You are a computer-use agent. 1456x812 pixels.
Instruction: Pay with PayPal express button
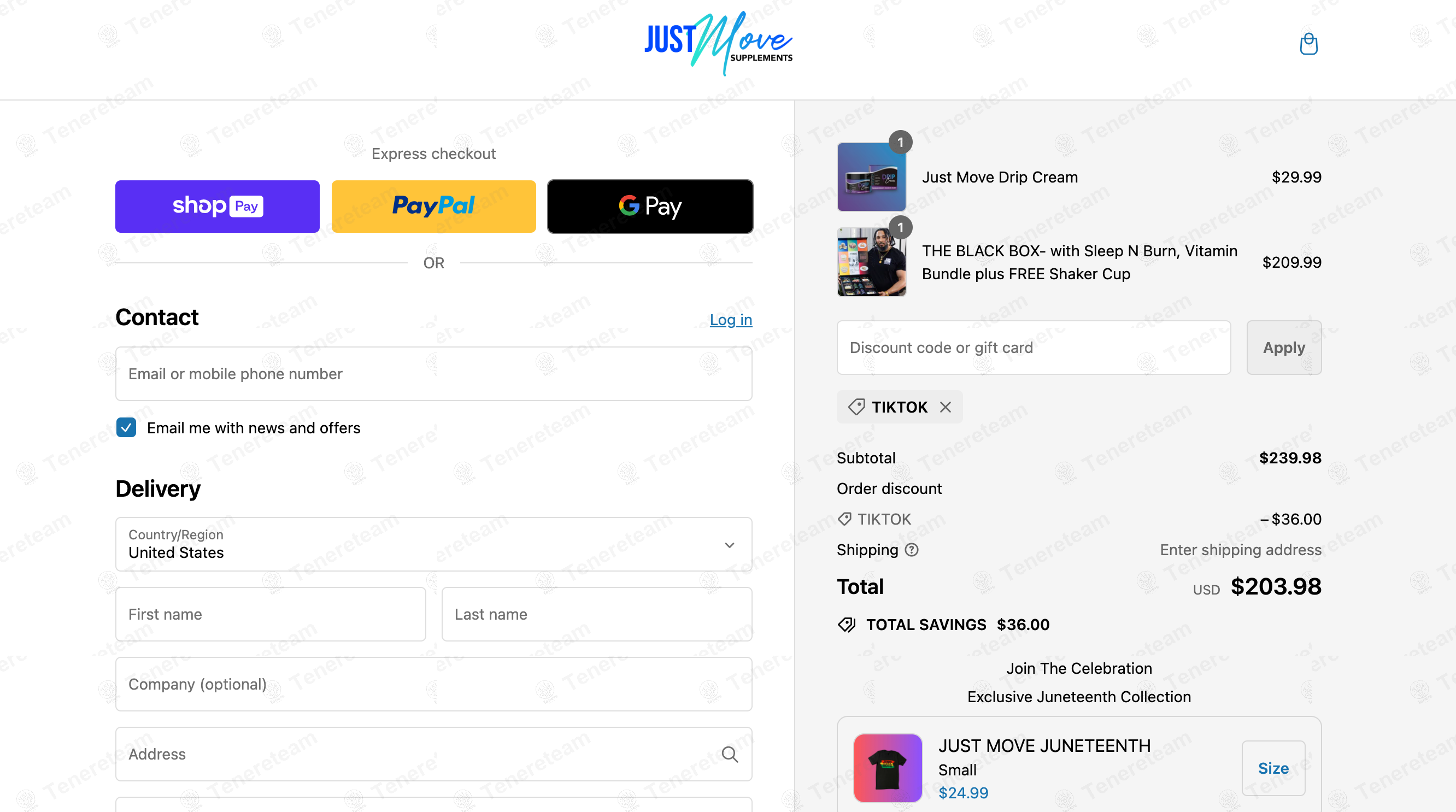coord(433,206)
